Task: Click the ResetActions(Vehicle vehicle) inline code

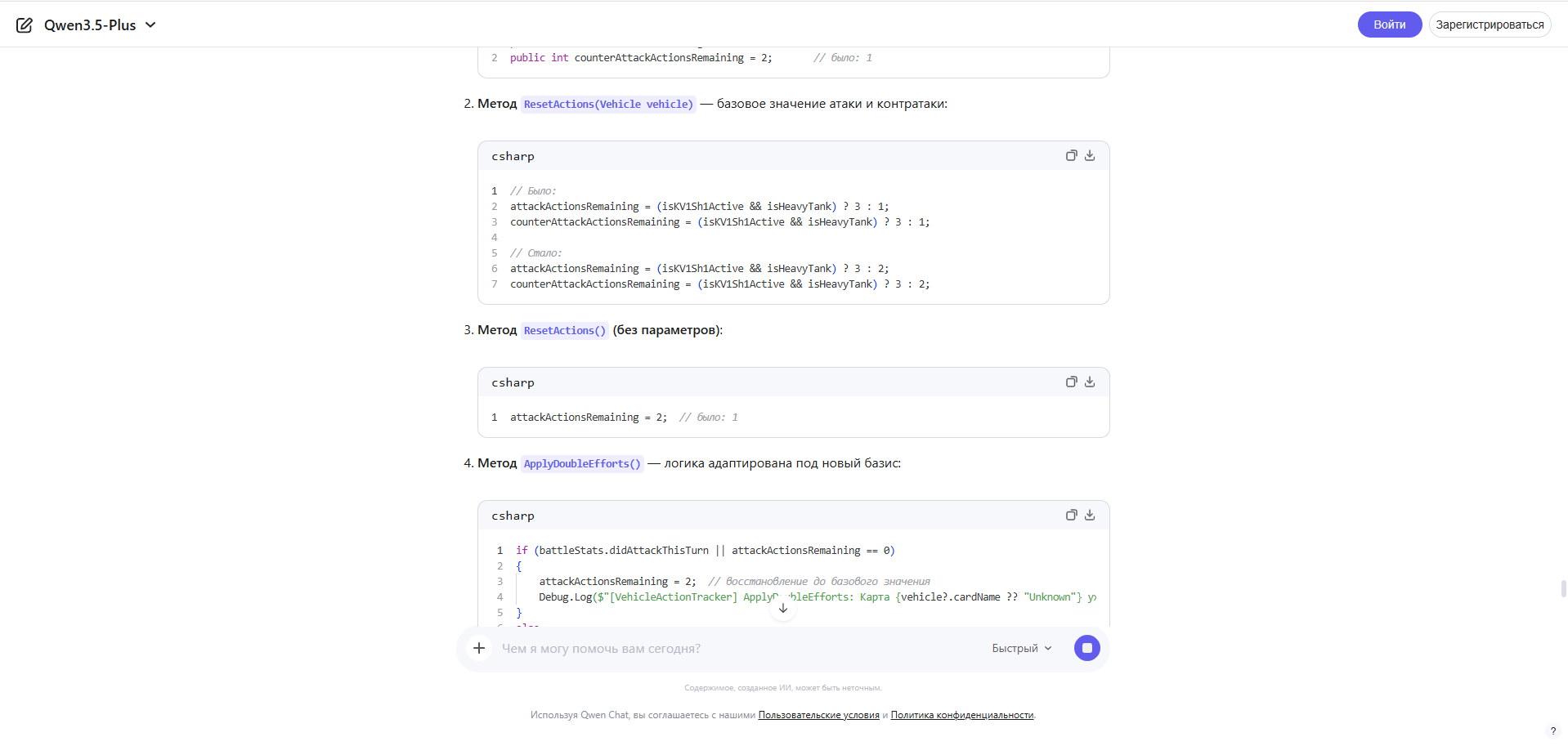Action: click(608, 105)
